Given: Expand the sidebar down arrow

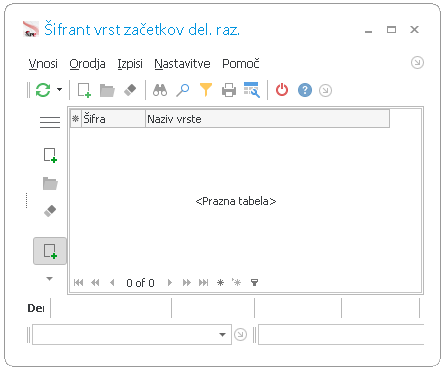Looking at the screenshot, I should (49, 279).
